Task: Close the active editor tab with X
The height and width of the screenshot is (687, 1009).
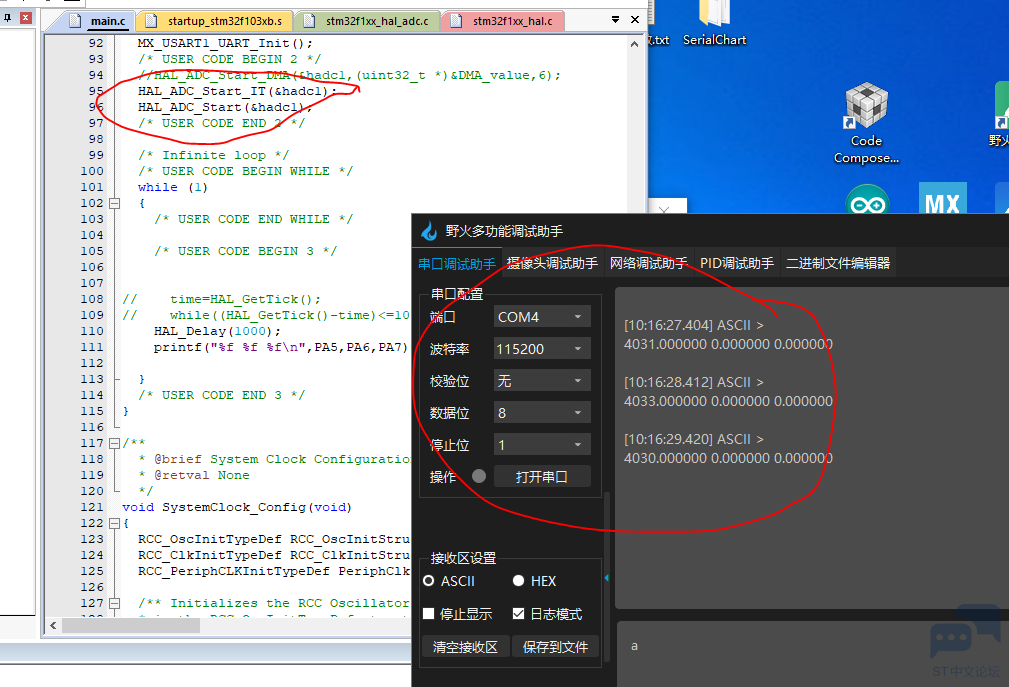Action: (x=635, y=20)
